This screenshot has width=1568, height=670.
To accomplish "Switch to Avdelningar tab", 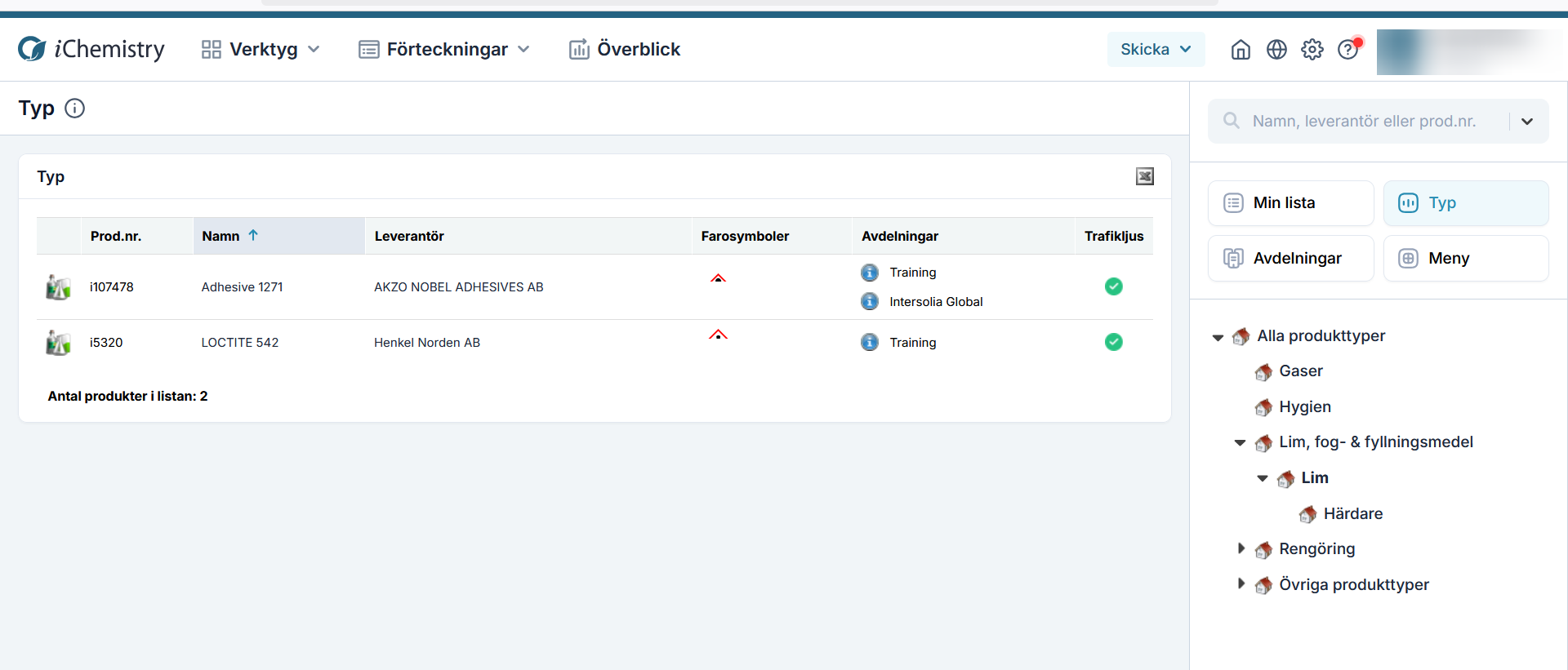I will tap(1291, 259).
